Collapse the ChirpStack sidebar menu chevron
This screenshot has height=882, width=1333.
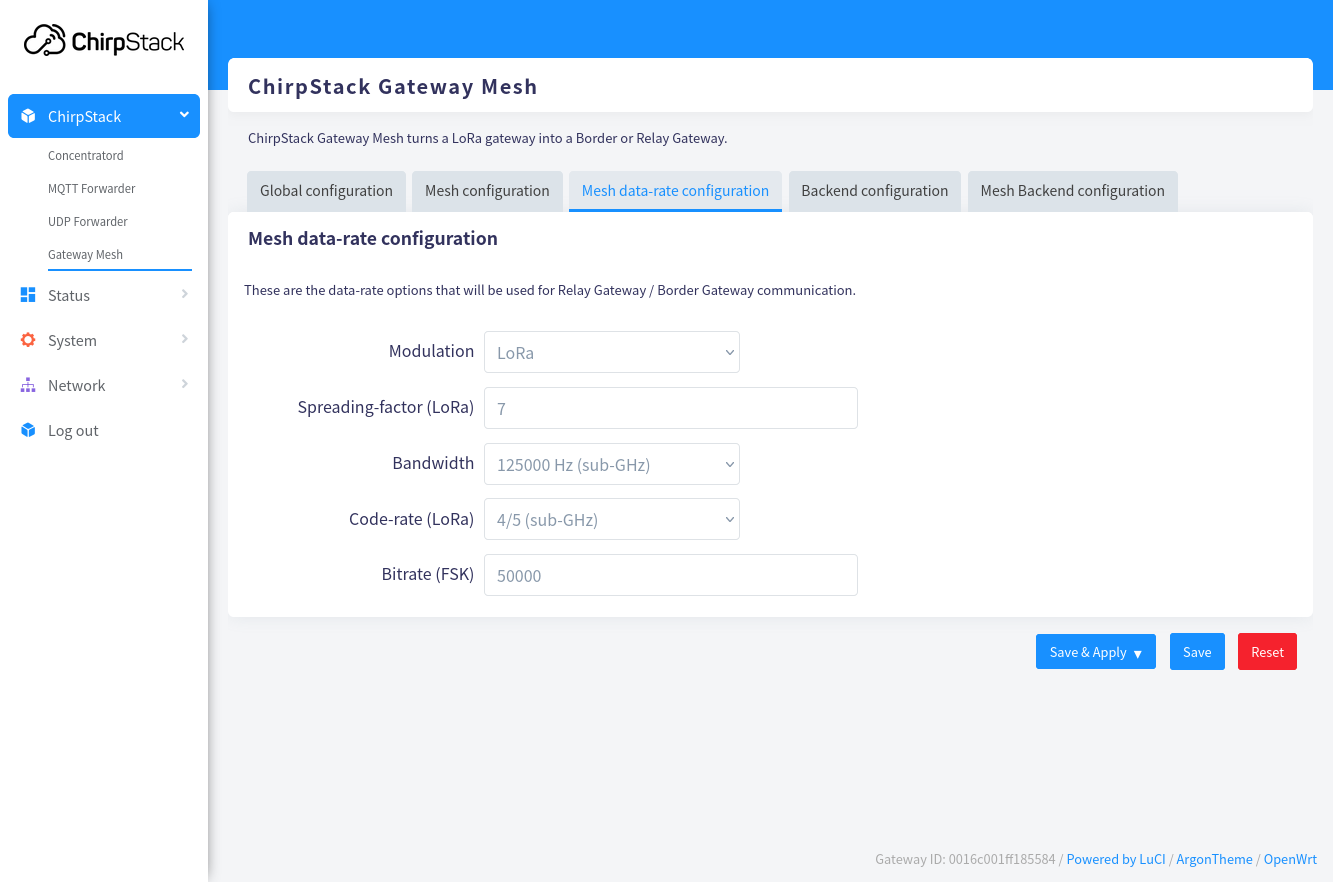pos(184,115)
